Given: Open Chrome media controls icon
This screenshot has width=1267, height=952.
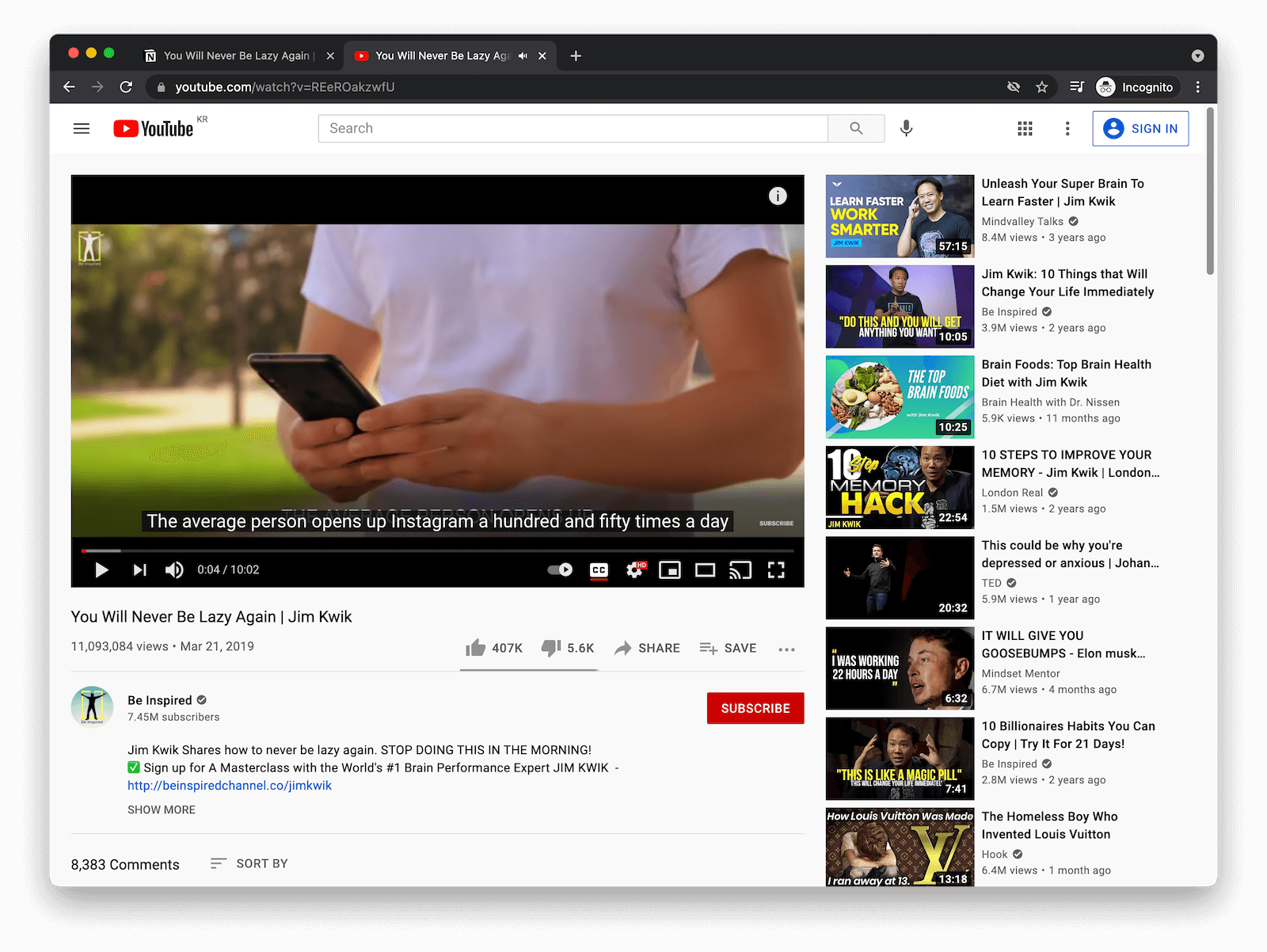Looking at the screenshot, I should pyautogui.click(x=1076, y=87).
